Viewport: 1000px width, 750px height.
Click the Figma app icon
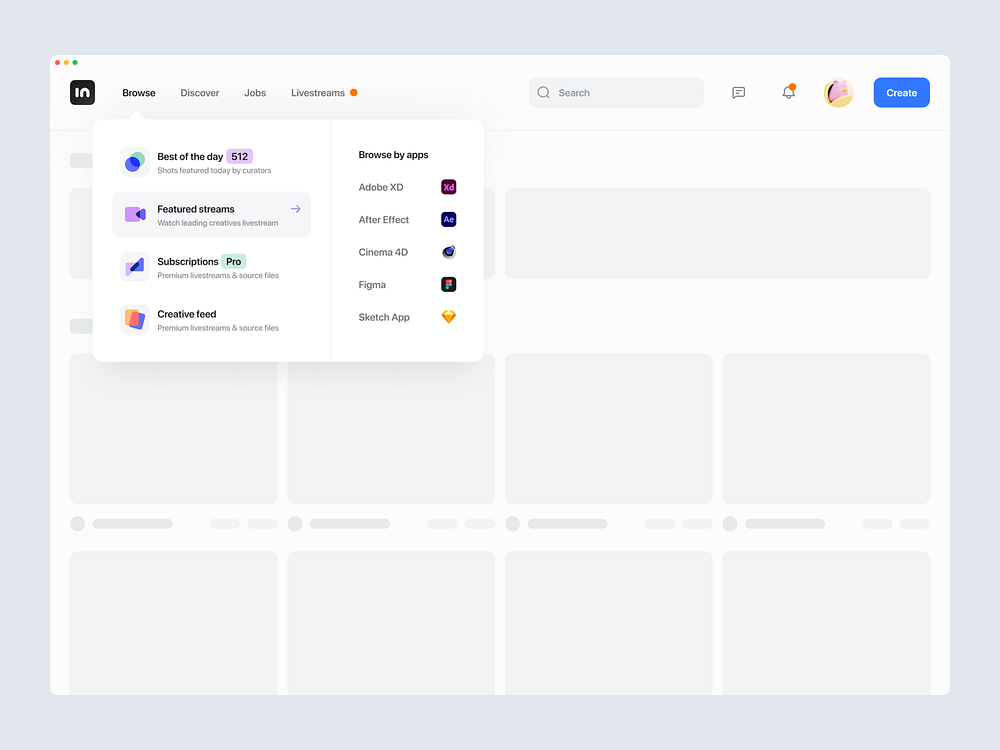448,284
